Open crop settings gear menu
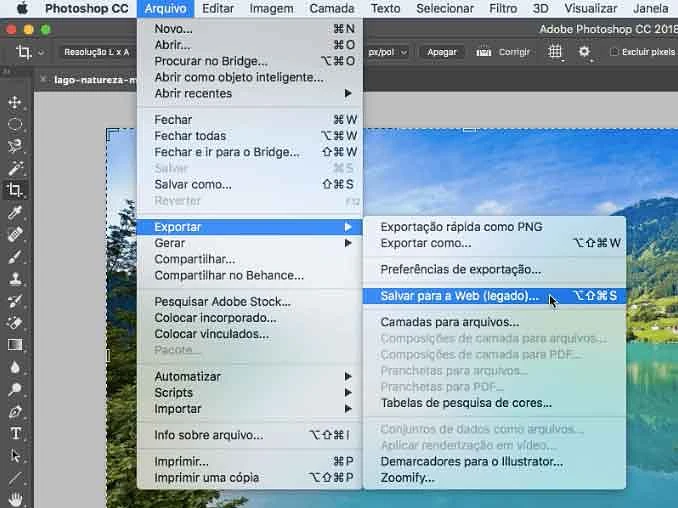The width and height of the screenshot is (678, 508). pyautogui.click(x=584, y=52)
